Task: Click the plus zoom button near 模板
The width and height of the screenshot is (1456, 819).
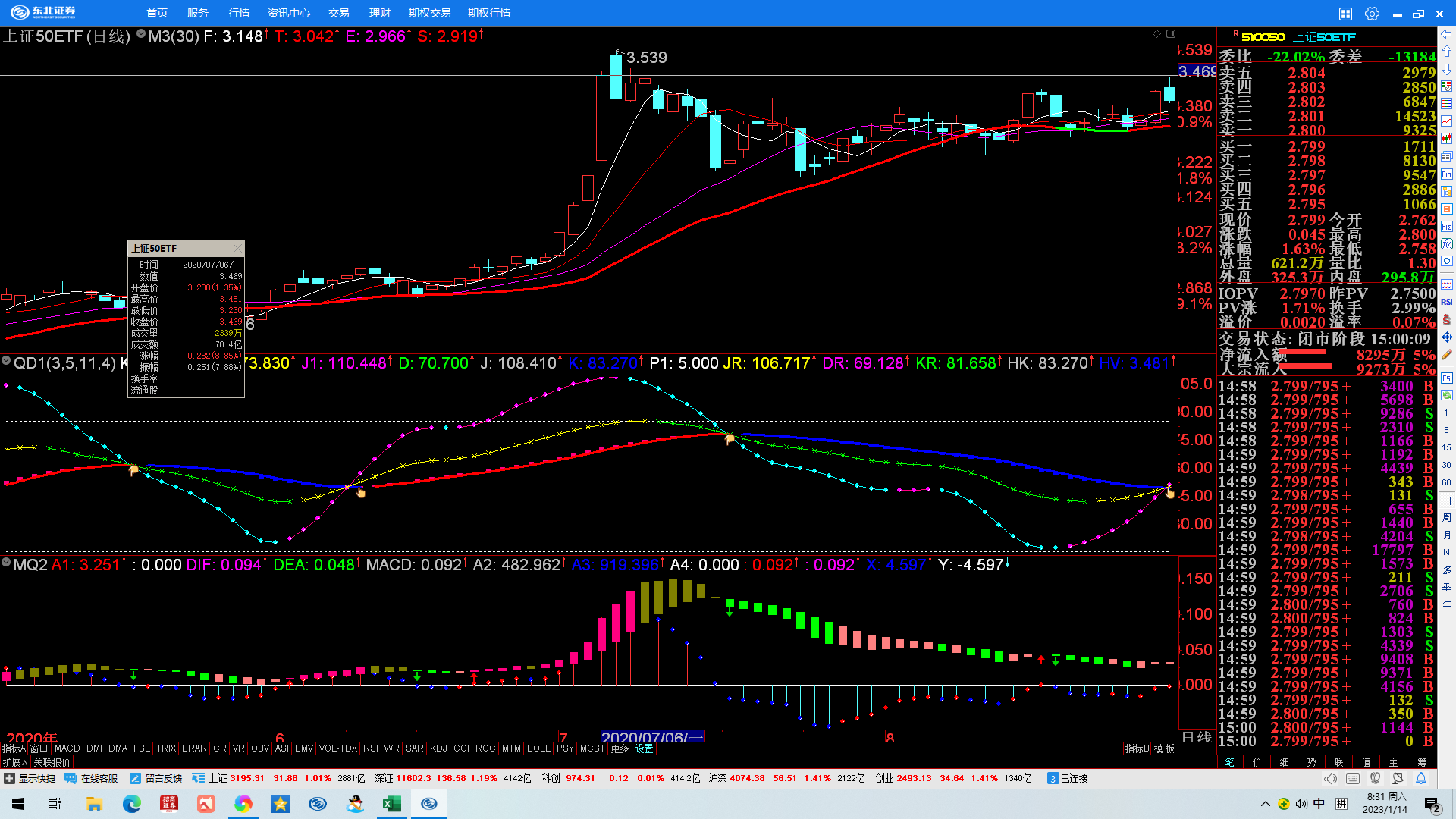Action: pos(1188,748)
